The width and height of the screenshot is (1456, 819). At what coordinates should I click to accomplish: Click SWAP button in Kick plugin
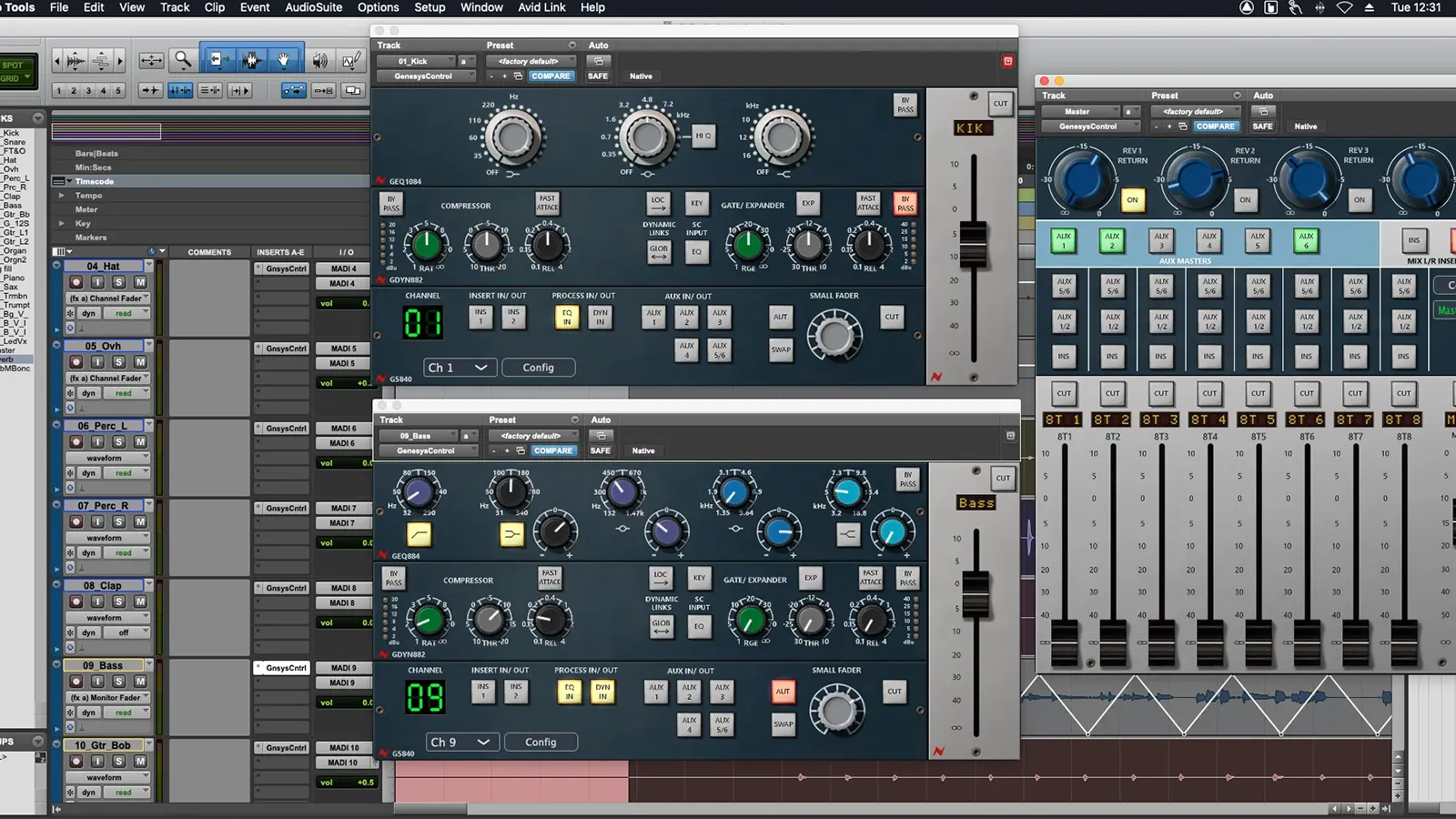[x=781, y=349]
